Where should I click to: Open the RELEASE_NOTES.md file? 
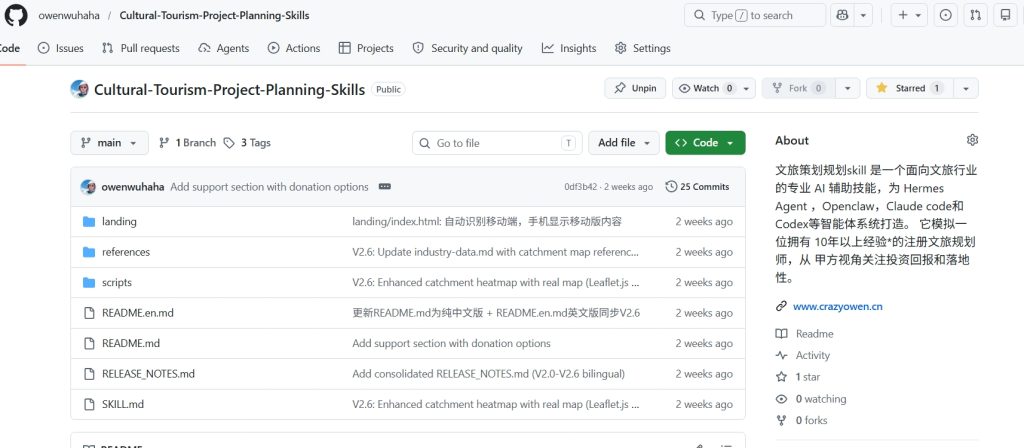coord(148,374)
